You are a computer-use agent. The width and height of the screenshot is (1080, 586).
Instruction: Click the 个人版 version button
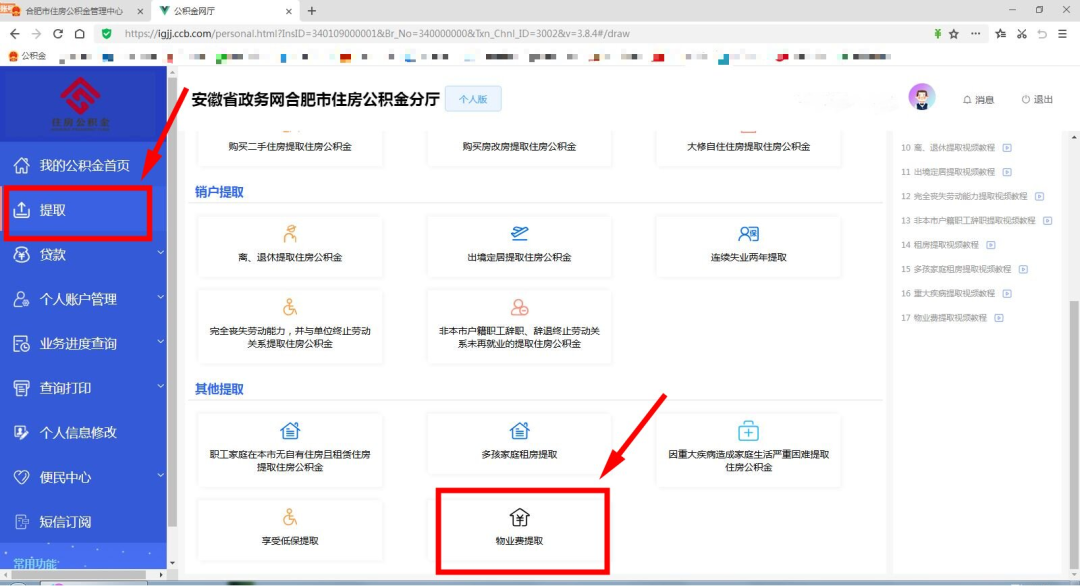(x=472, y=99)
